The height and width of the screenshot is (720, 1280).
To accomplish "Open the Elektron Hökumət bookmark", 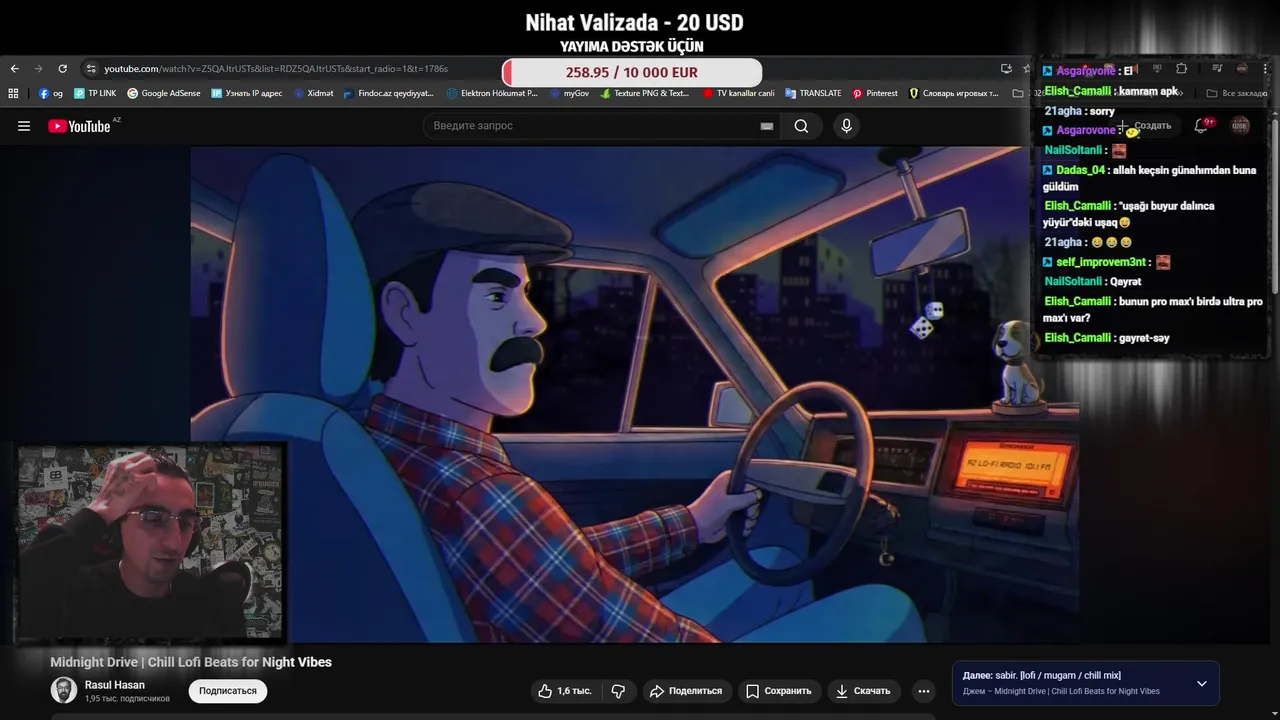I will 492,93.
